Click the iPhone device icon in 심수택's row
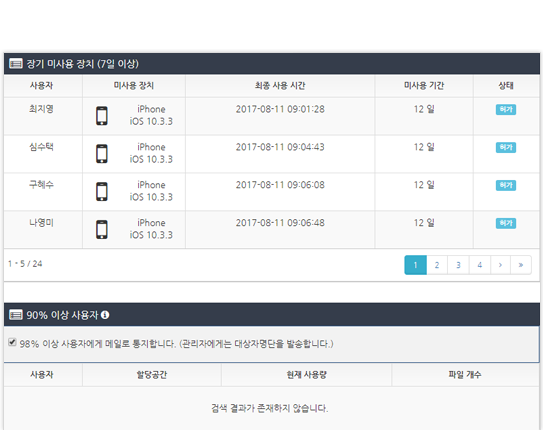This screenshot has height=430, width=543. point(102,153)
